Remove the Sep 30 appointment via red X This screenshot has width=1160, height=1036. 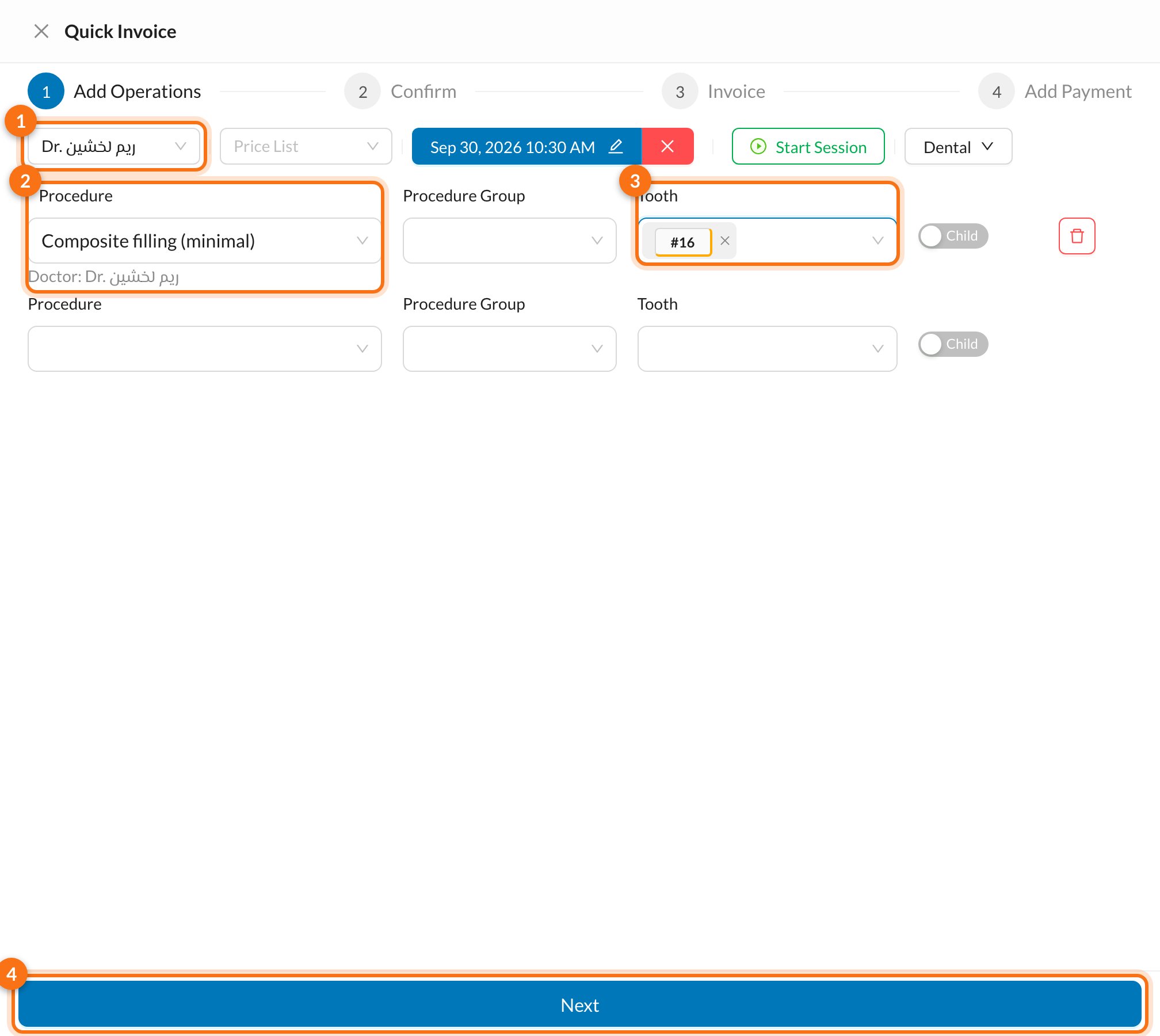[x=667, y=146]
